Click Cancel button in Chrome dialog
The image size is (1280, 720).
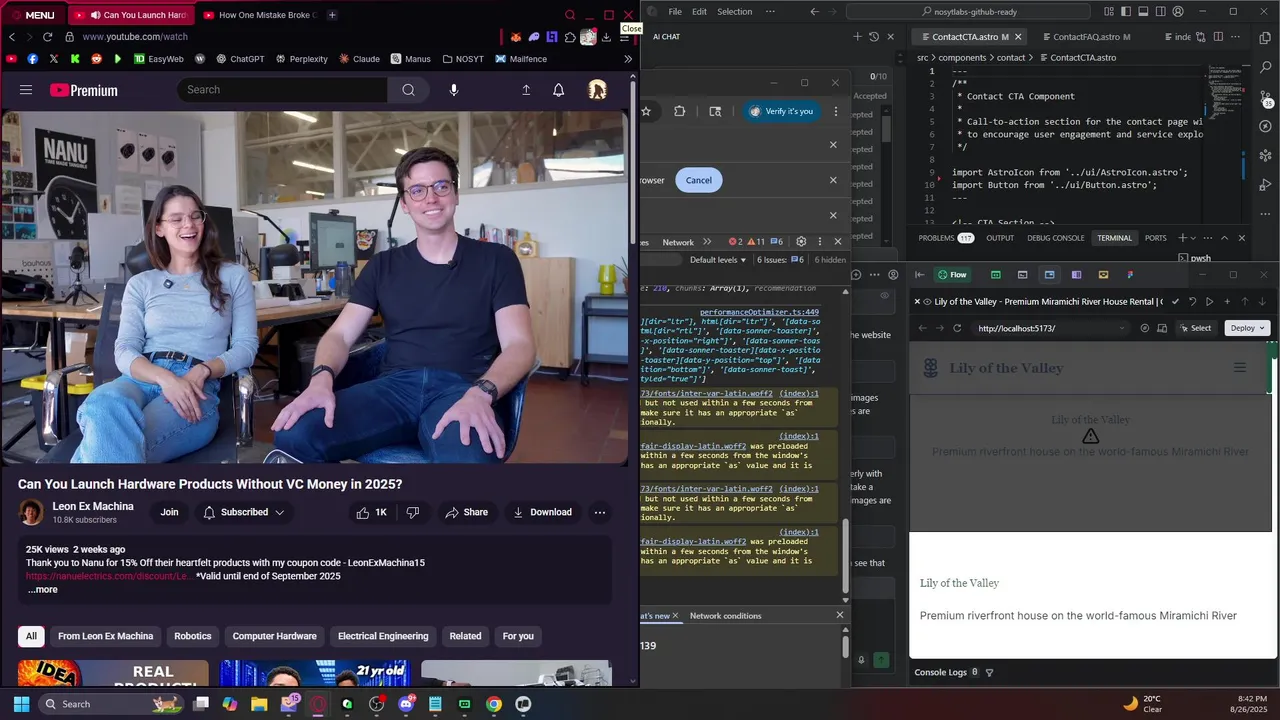(x=699, y=180)
